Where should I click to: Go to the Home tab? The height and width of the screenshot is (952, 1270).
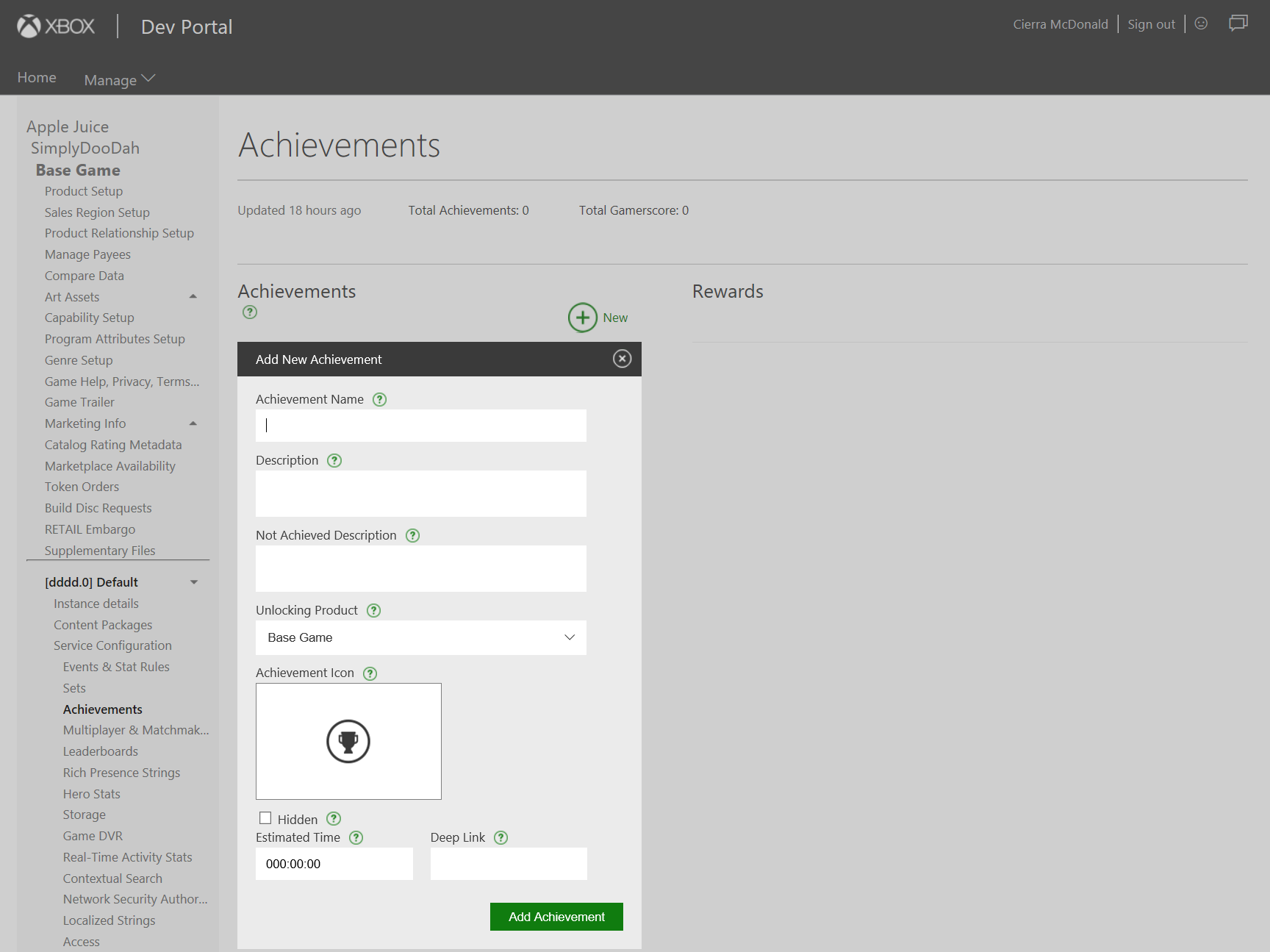37,77
